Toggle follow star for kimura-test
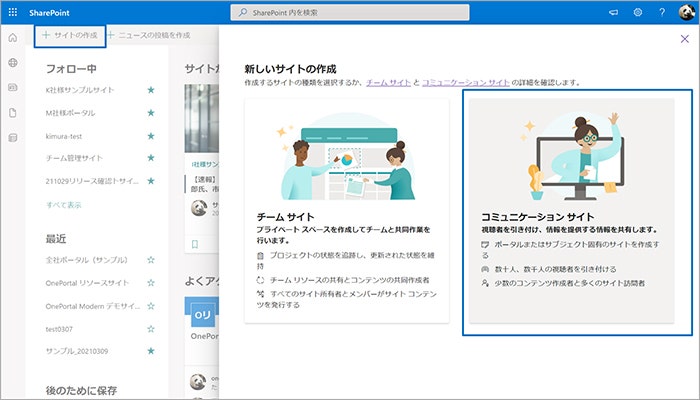 (151, 136)
